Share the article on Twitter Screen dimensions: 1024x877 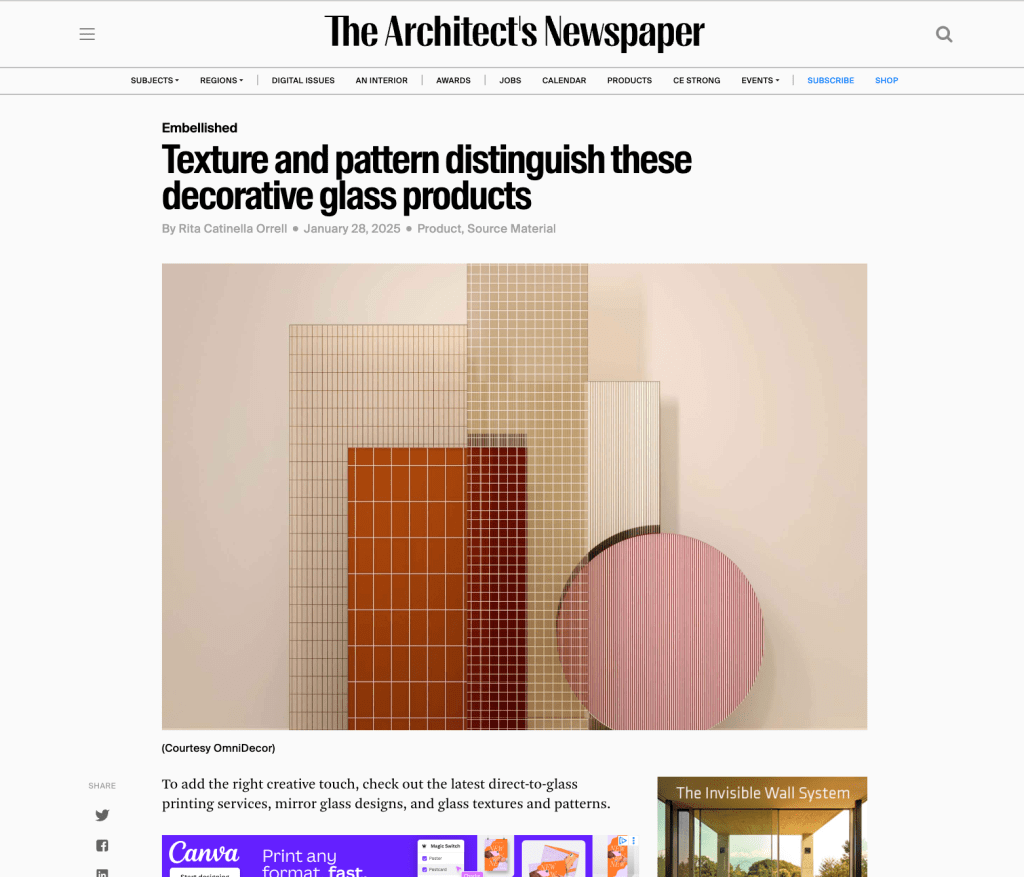pyautogui.click(x=102, y=815)
